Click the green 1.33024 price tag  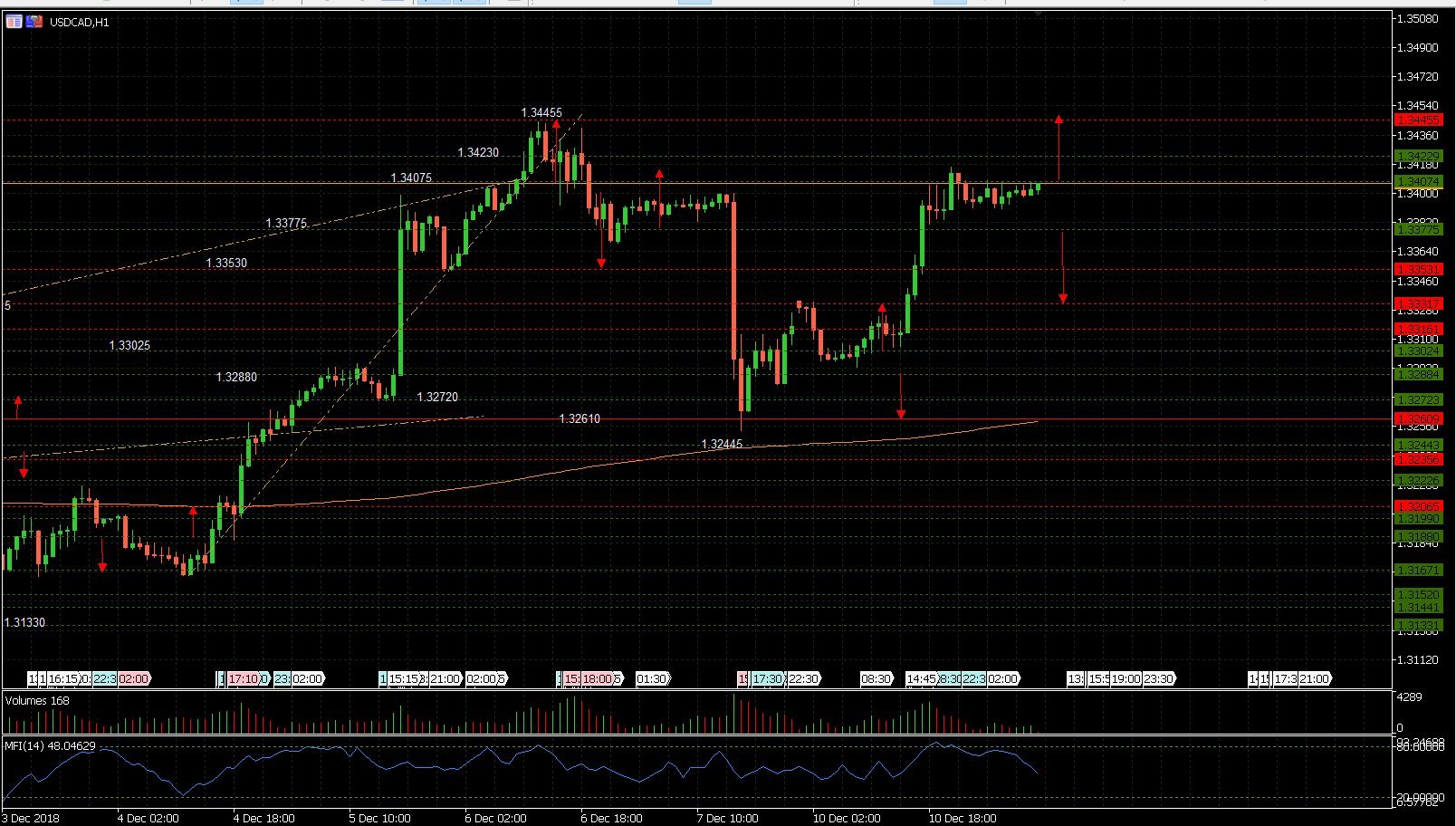click(x=1419, y=351)
